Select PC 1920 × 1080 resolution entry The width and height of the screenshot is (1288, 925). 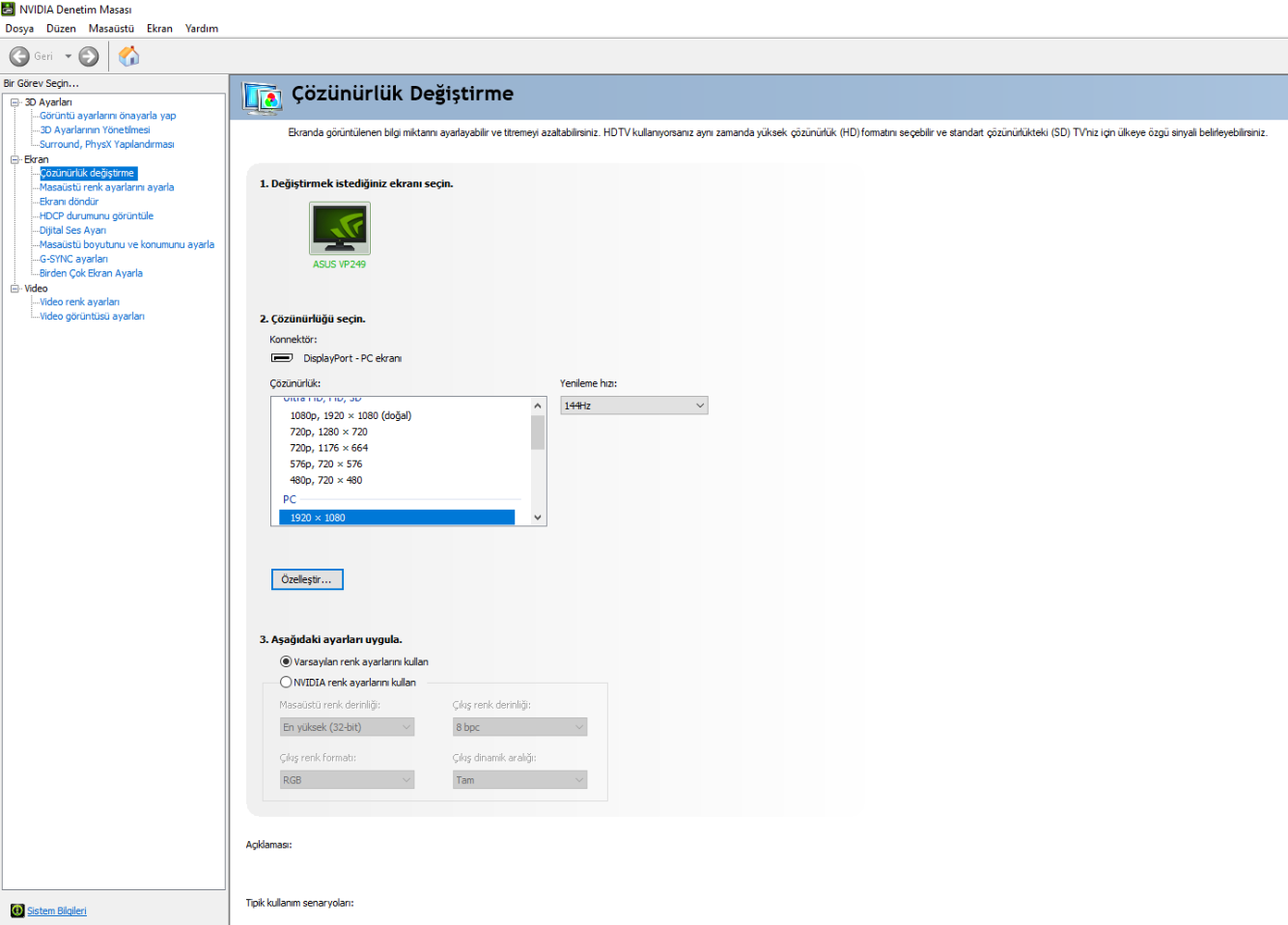click(x=397, y=518)
